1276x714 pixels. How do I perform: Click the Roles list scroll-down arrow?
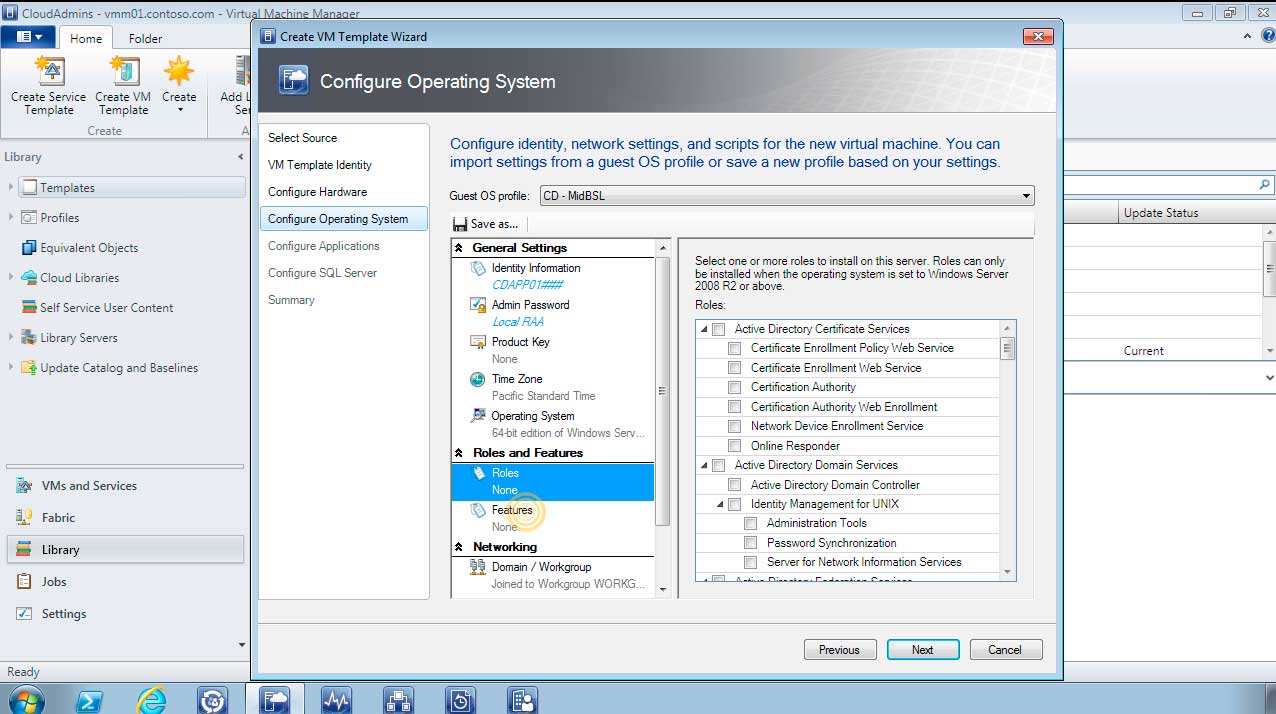(1008, 573)
